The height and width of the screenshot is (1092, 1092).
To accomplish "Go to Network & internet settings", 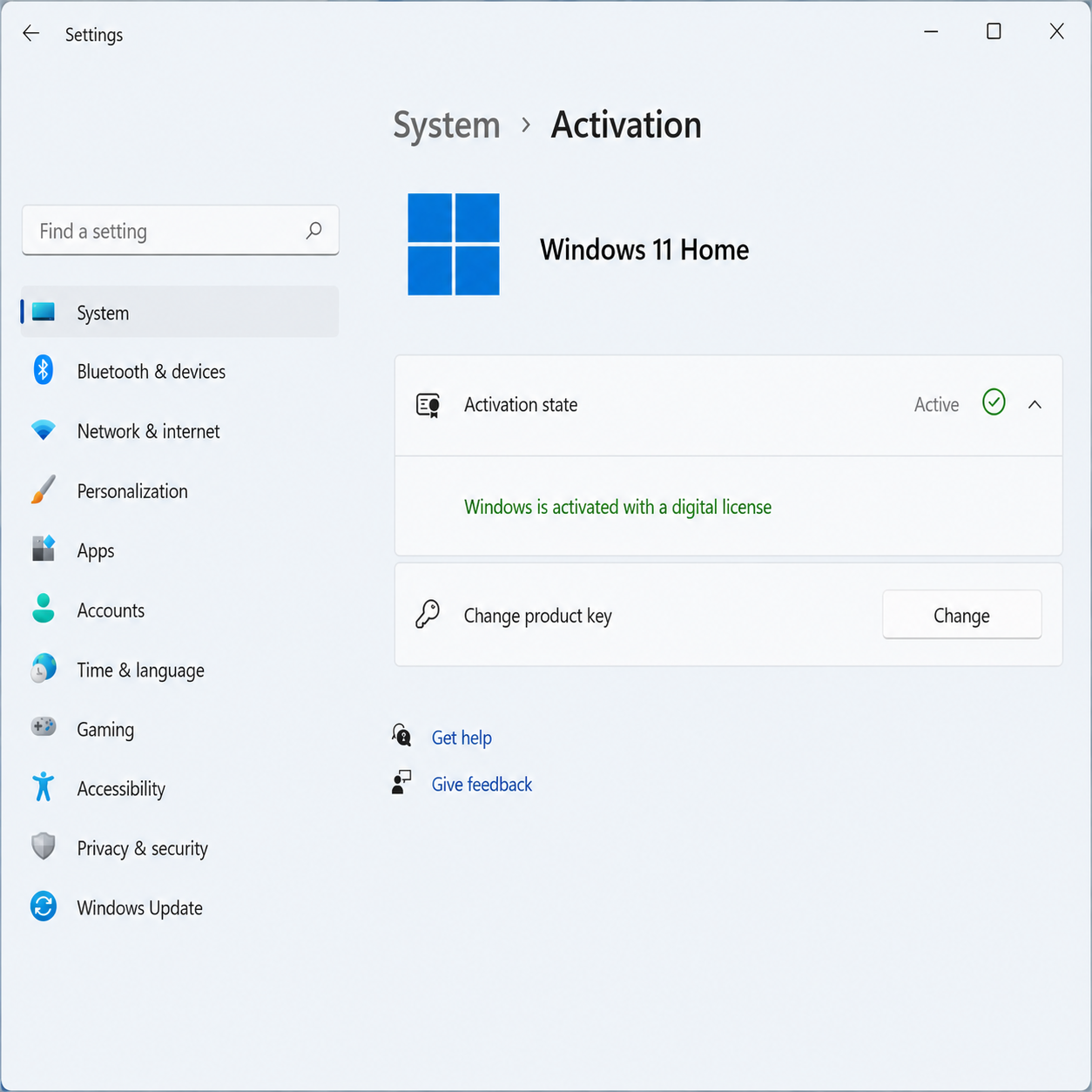I will [x=180, y=431].
